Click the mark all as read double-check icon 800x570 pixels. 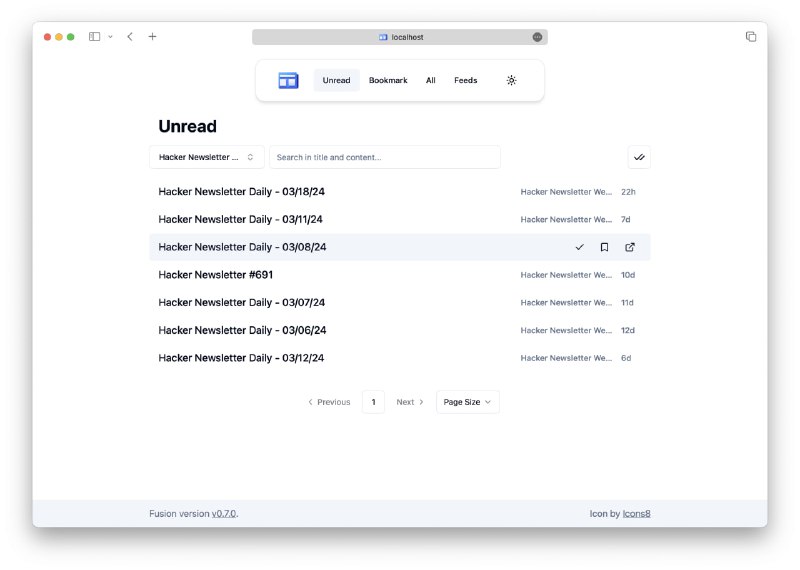tap(639, 157)
